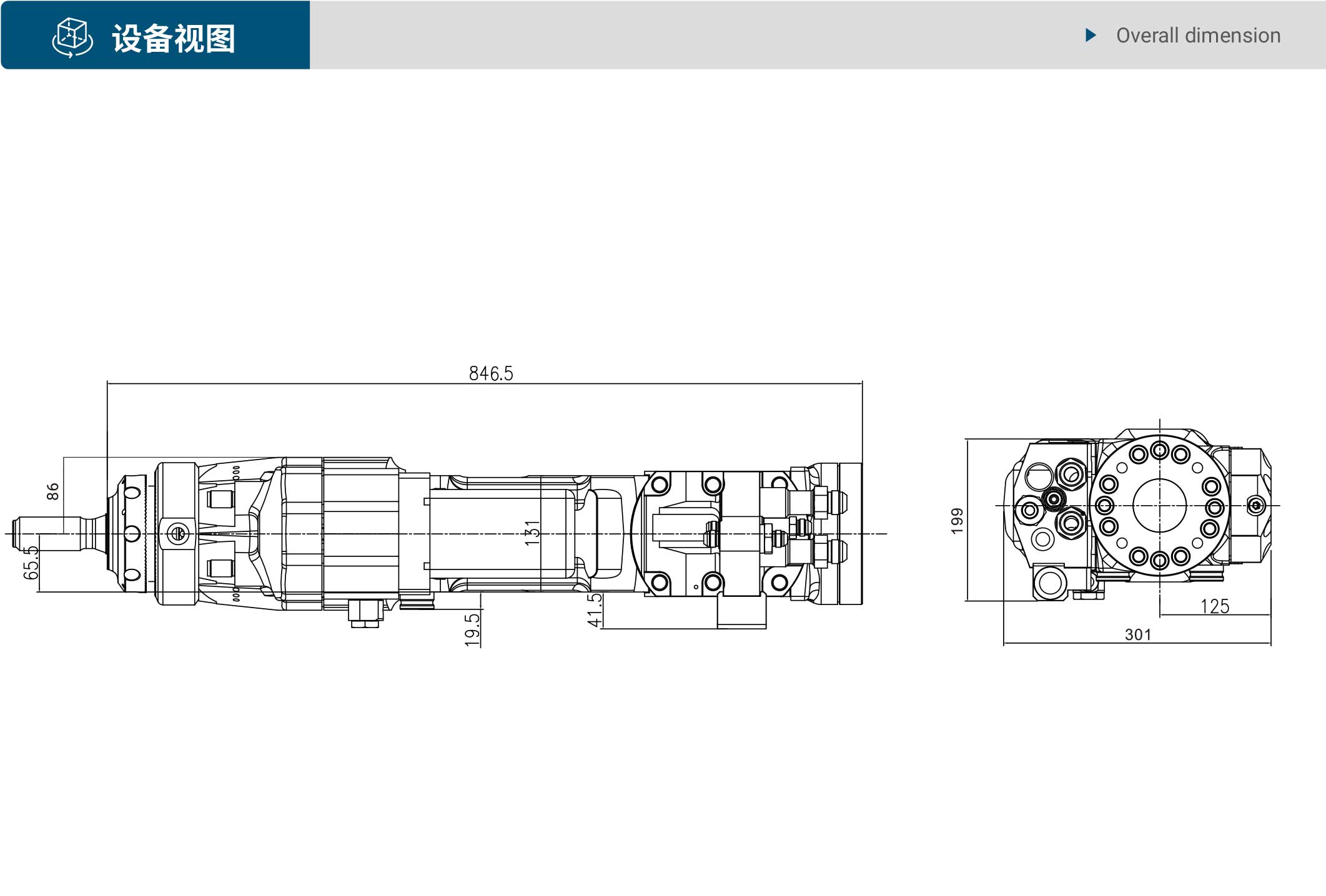This screenshot has width=1326, height=896.
Task: Click the 设备视图 header title
Action: click(174, 39)
